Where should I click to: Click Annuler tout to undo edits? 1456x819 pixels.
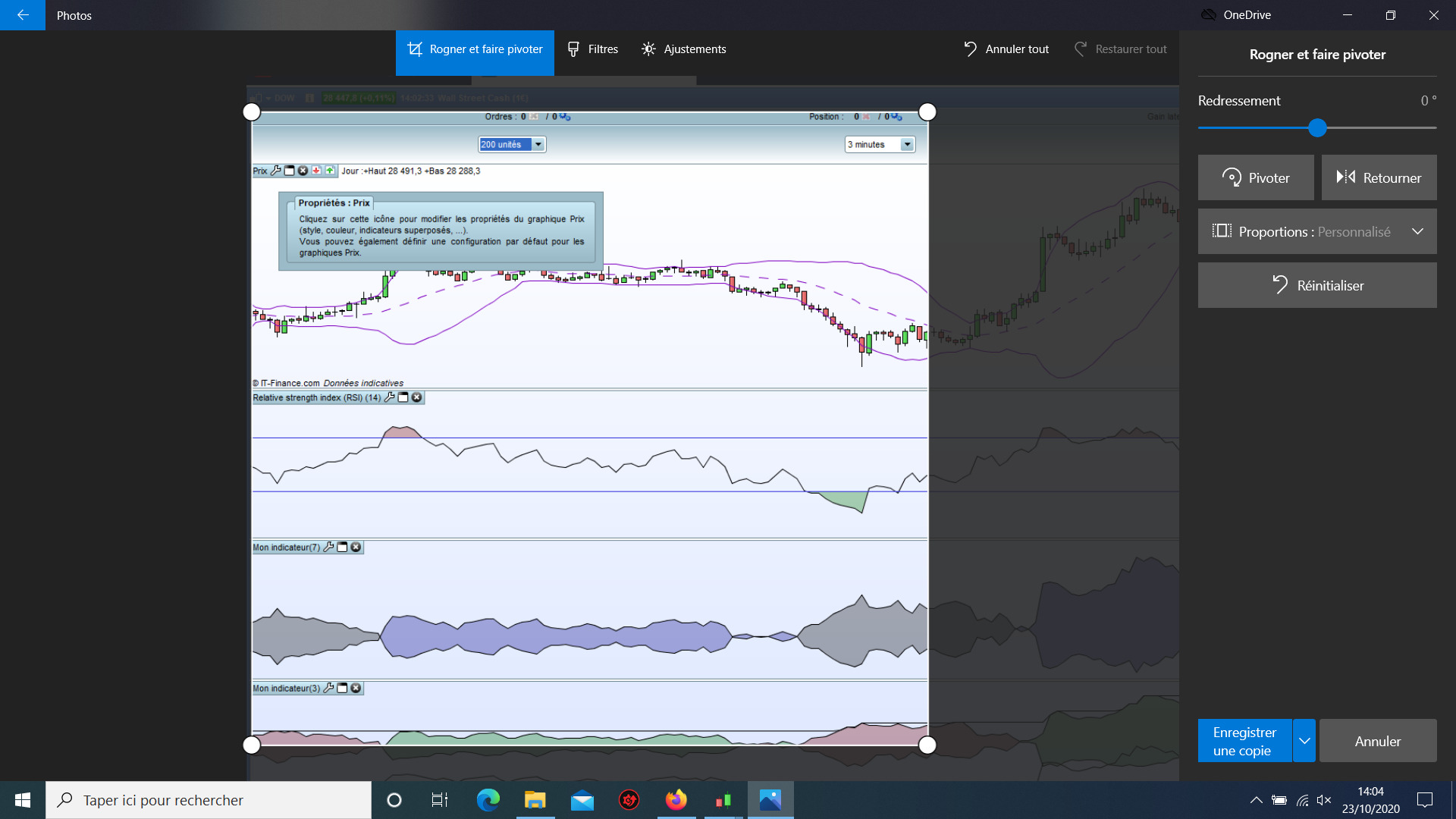point(1006,49)
